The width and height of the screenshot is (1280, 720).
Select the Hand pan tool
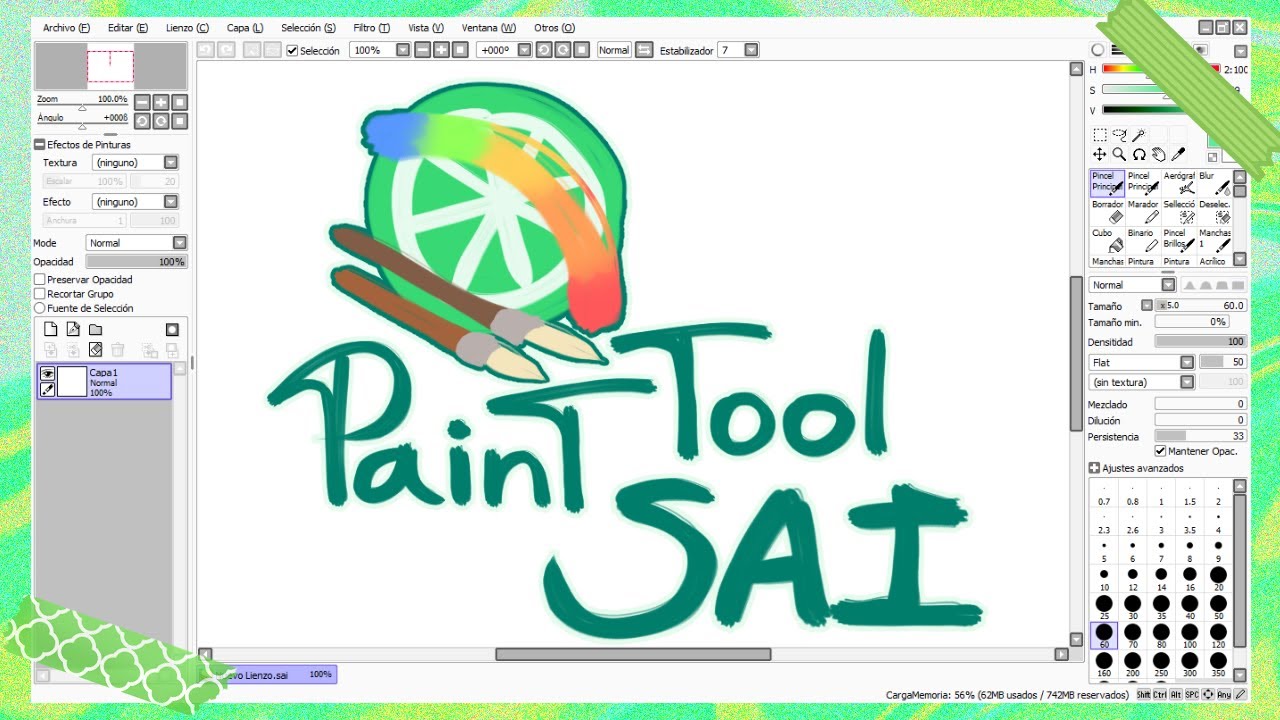point(1158,154)
